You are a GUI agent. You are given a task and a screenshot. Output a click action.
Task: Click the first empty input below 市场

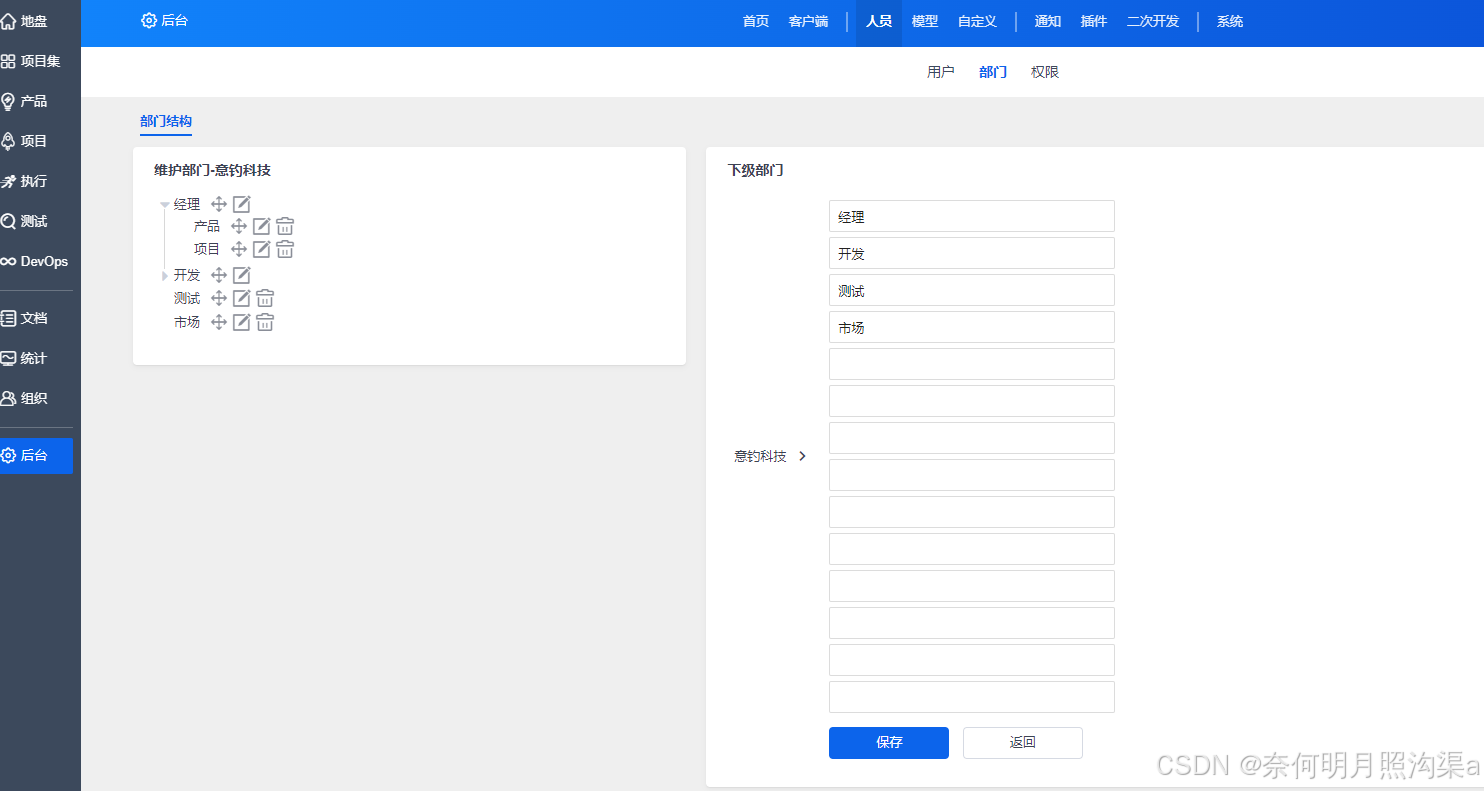click(x=972, y=364)
